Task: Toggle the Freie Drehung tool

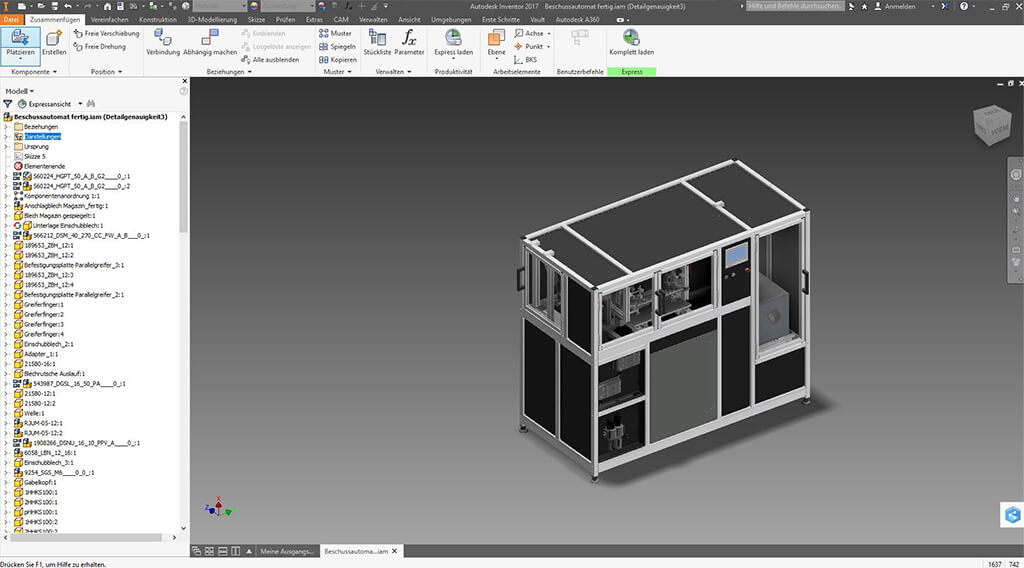Action: (x=104, y=46)
